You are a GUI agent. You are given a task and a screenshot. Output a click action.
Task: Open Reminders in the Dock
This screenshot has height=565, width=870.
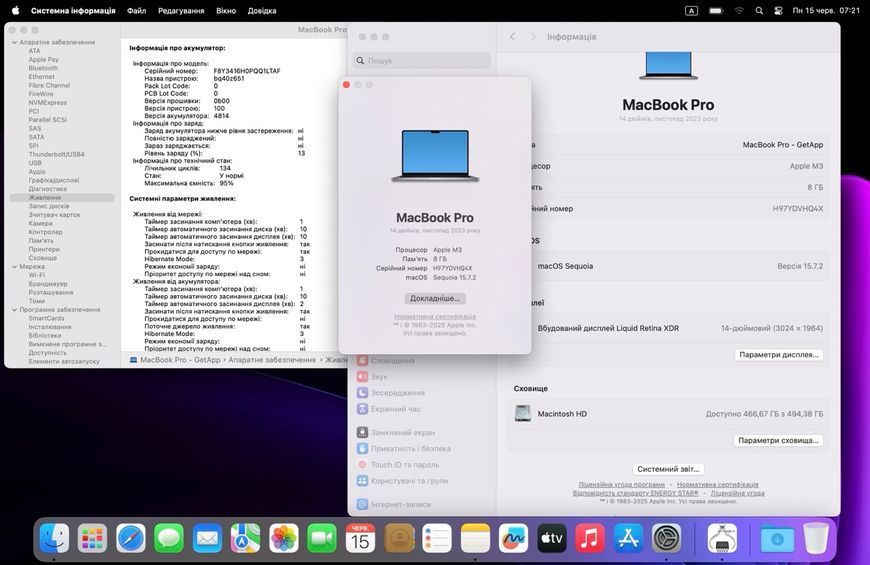[x=437, y=538]
